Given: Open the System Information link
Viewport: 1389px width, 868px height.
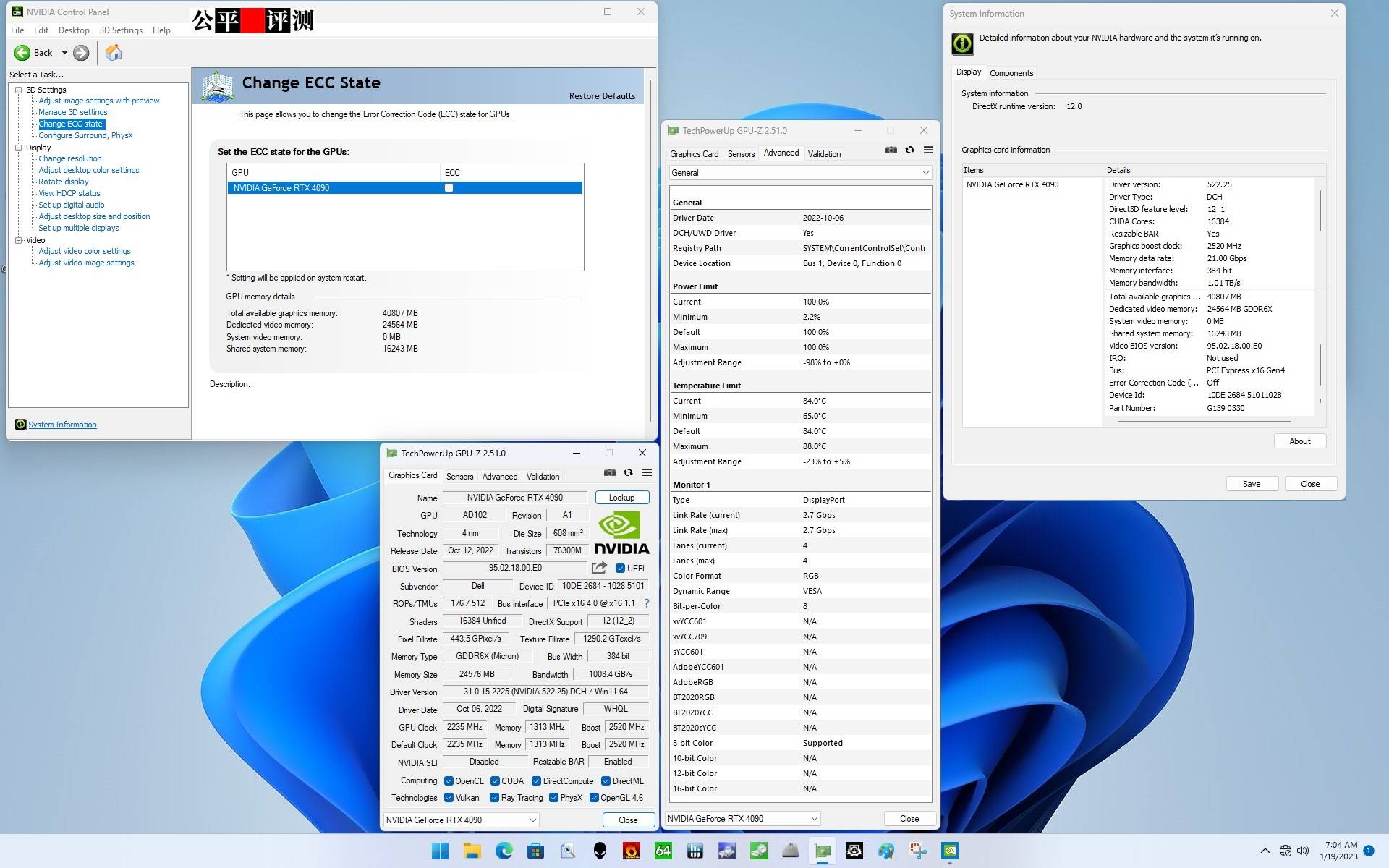Looking at the screenshot, I should (62, 425).
